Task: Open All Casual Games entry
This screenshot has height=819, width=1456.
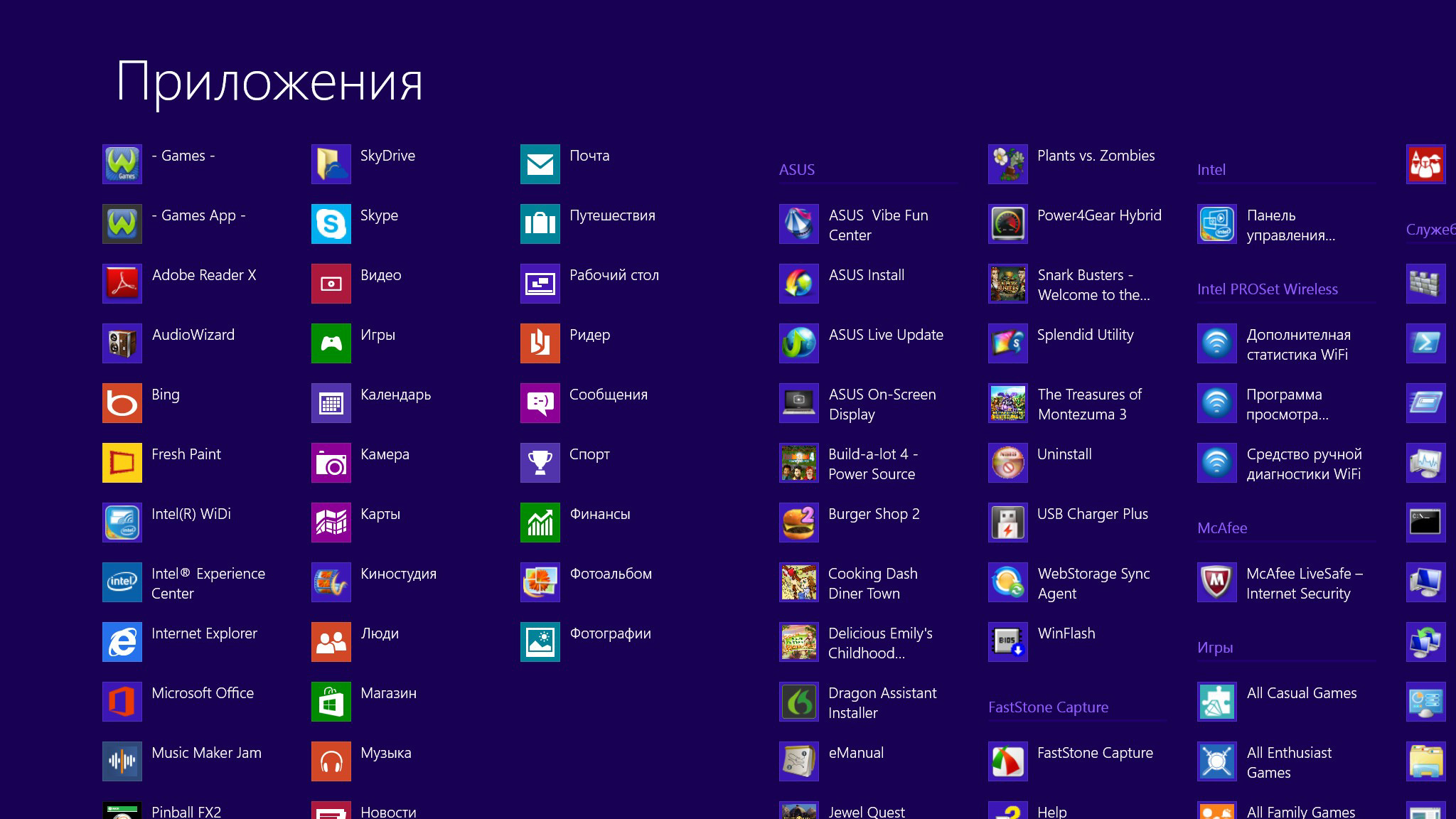Action: (x=1217, y=702)
